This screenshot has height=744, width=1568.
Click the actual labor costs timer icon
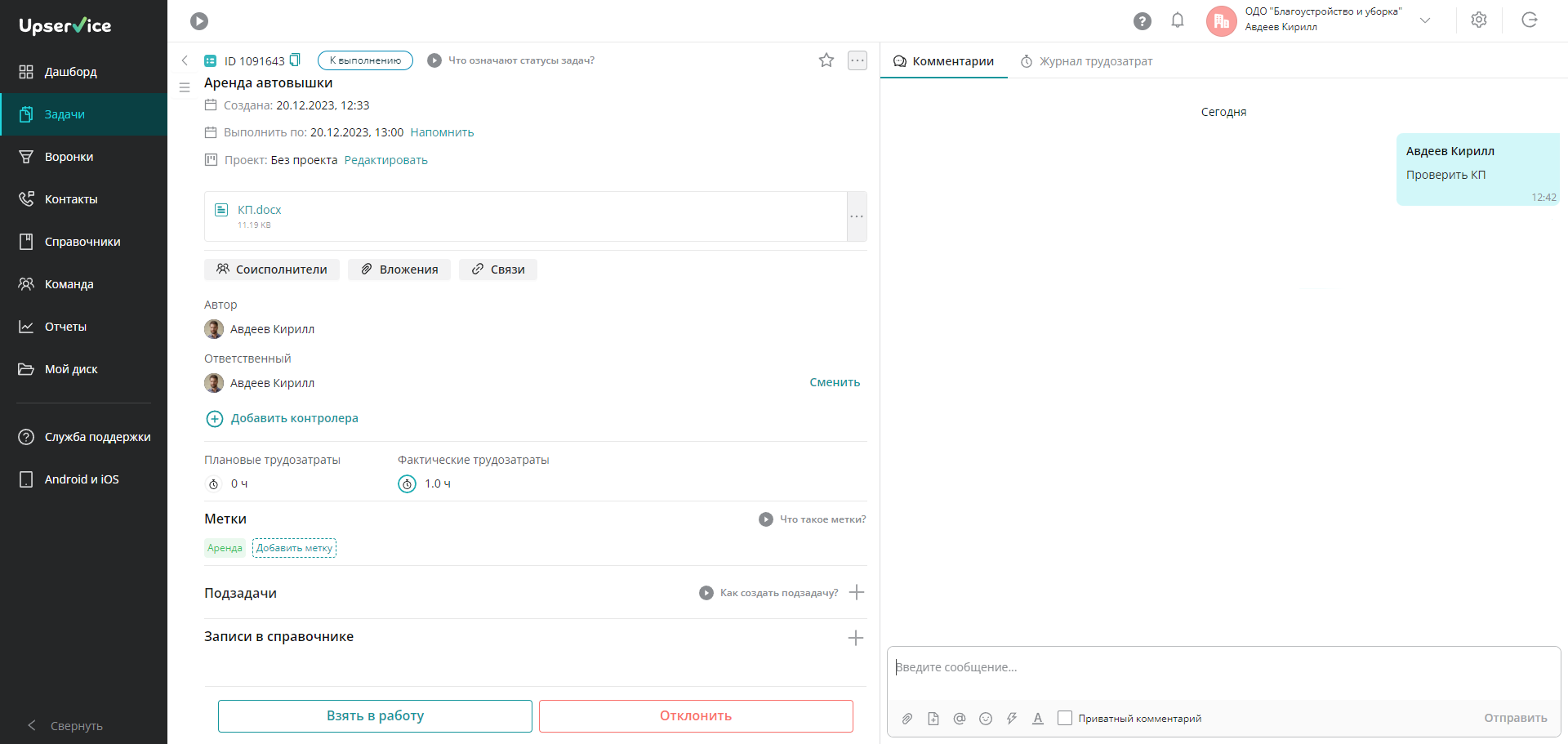click(407, 484)
